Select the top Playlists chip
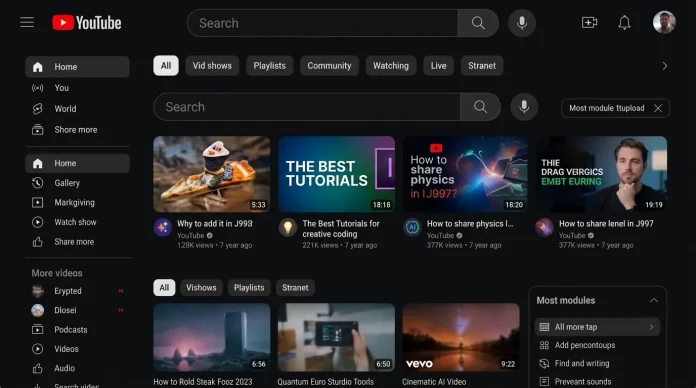 269,66
